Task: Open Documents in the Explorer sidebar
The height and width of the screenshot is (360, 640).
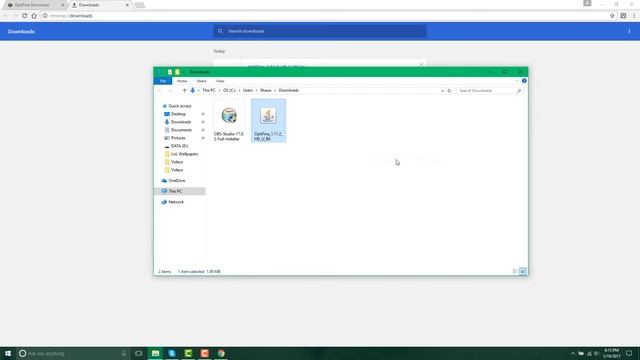Action: click(x=181, y=130)
